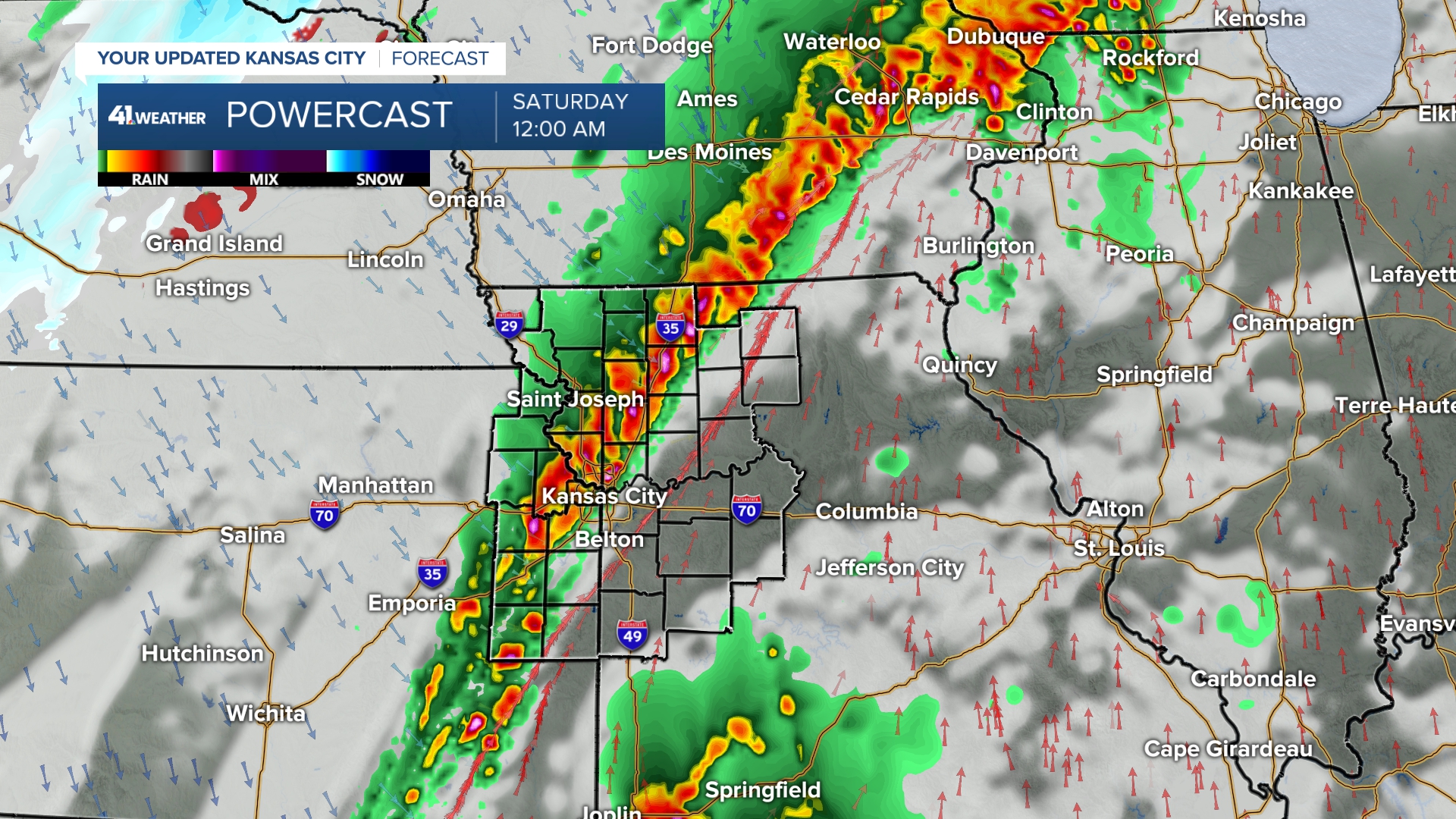Screen dimensions: 1456x819
Task: Click the mix color scale bar
Action: click(268, 161)
